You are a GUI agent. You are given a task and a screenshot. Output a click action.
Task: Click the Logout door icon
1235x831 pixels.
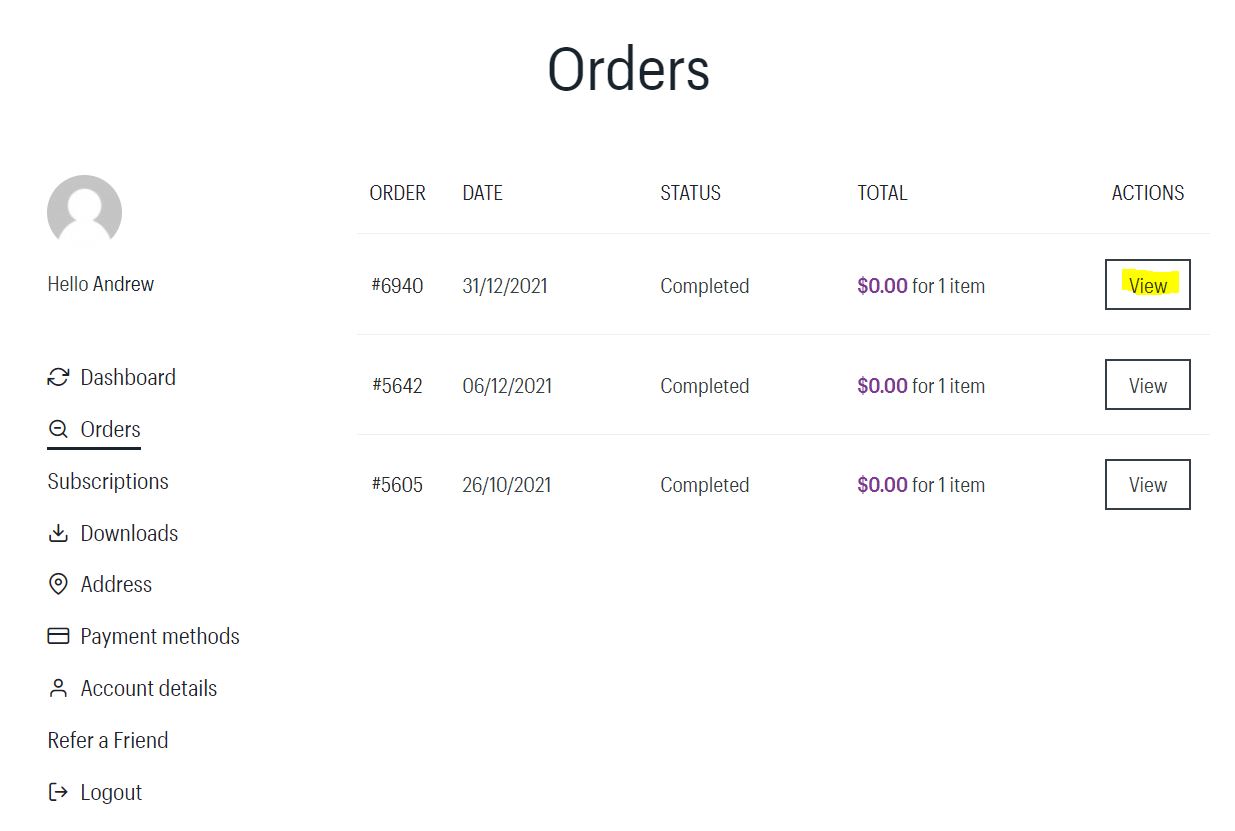pyautogui.click(x=58, y=792)
